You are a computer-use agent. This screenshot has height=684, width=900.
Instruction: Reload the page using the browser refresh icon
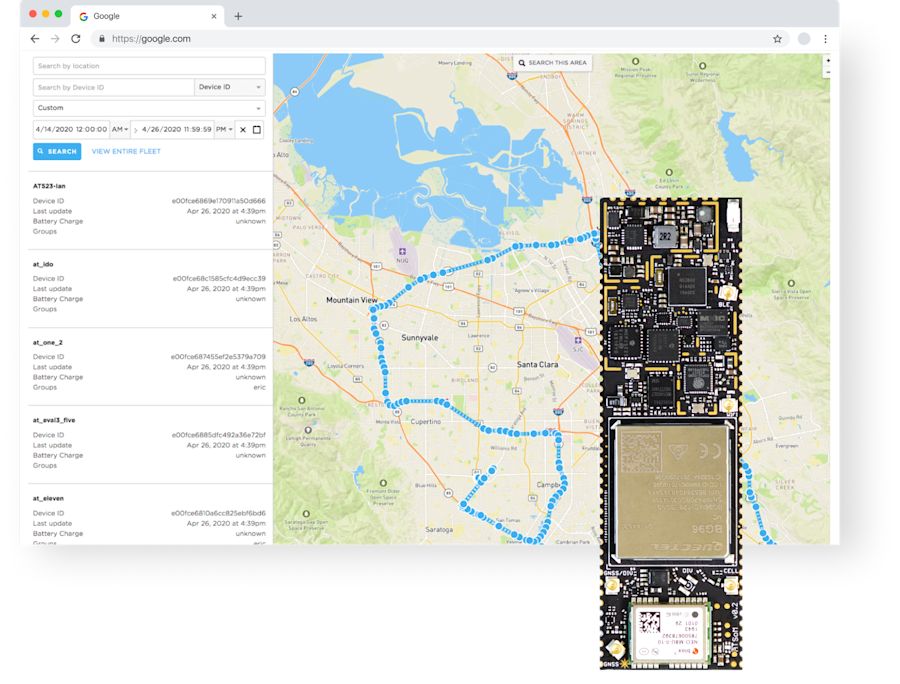coord(76,38)
